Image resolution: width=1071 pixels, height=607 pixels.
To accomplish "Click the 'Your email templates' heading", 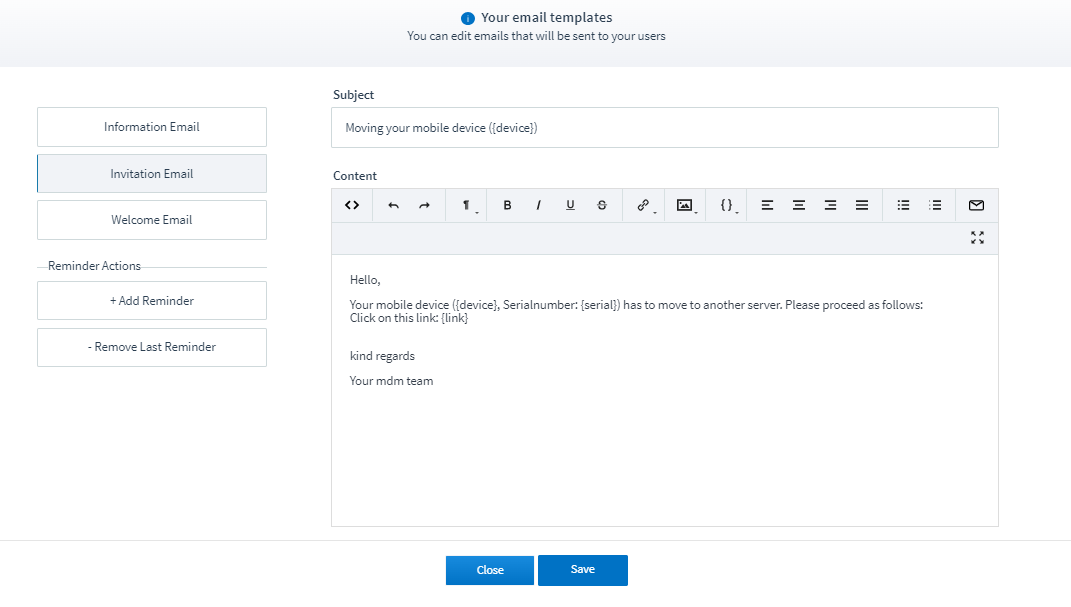I will pos(546,18).
